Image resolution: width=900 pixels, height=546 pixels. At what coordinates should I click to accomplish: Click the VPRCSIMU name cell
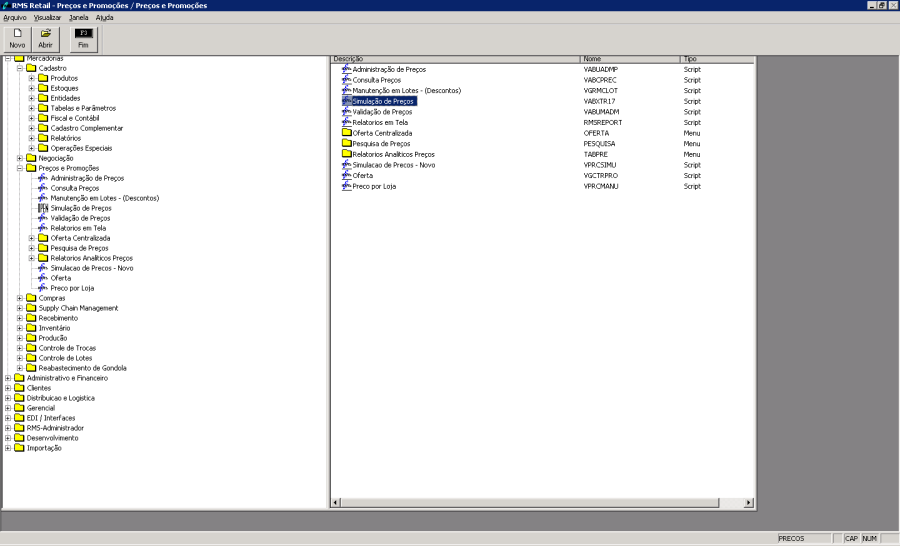[600, 165]
